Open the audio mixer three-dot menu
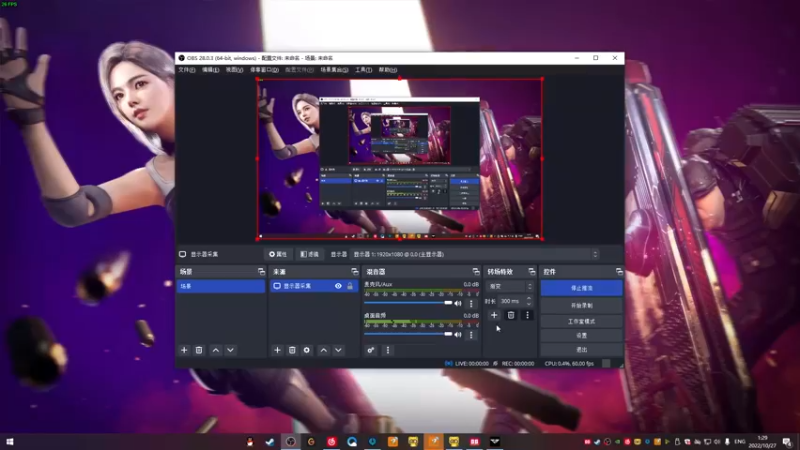Viewport: 800px width, 450px height. tap(388, 350)
